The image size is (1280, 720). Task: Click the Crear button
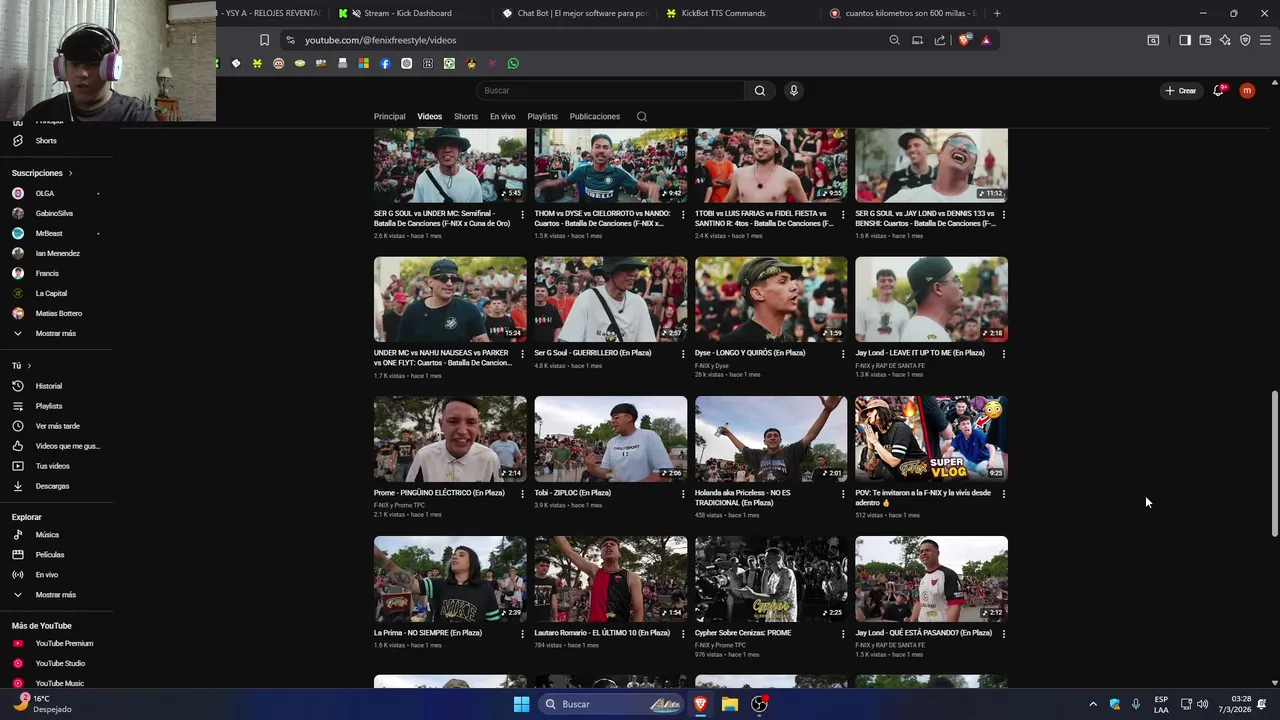pos(1180,91)
